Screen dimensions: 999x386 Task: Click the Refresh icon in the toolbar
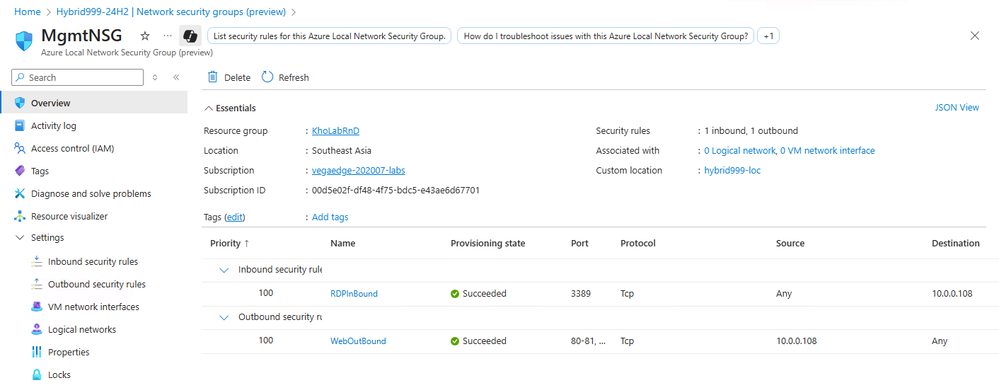[x=268, y=77]
